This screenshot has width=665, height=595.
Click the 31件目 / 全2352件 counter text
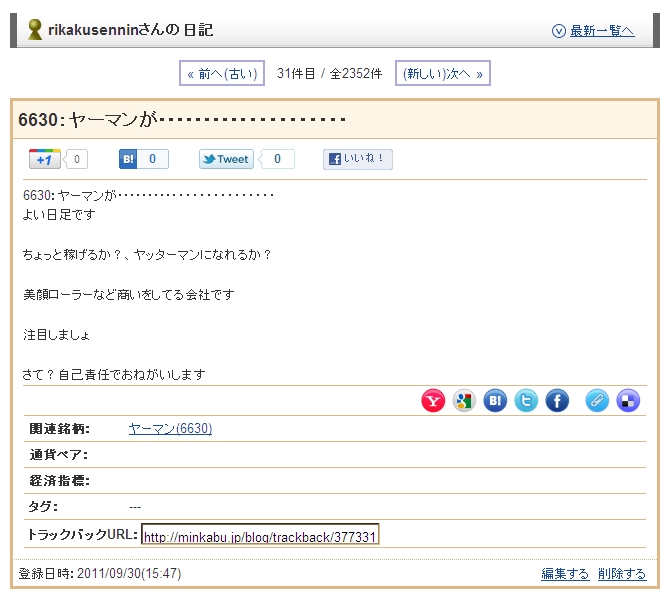pyautogui.click(x=330, y=74)
